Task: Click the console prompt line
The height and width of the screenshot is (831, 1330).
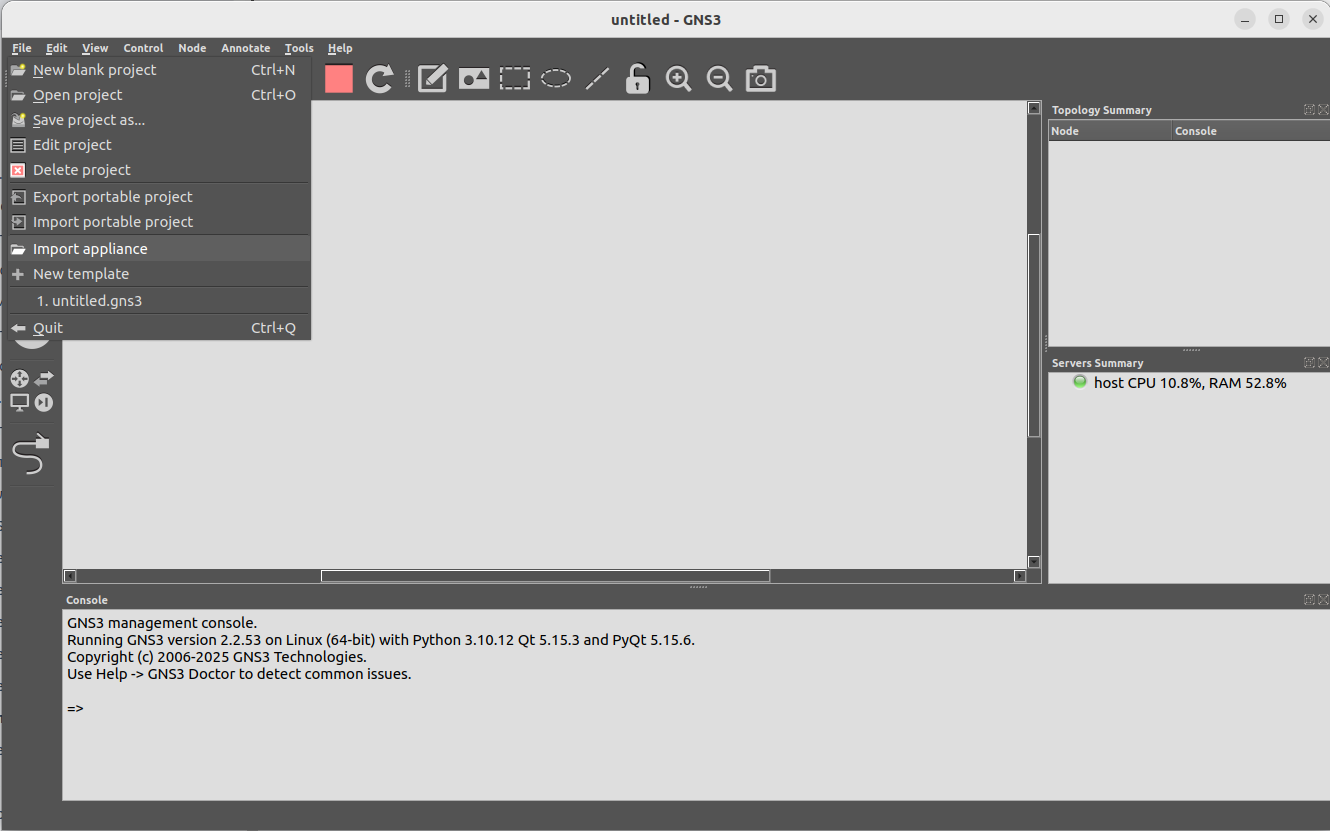Action: pyautogui.click(x=76, y=708)
